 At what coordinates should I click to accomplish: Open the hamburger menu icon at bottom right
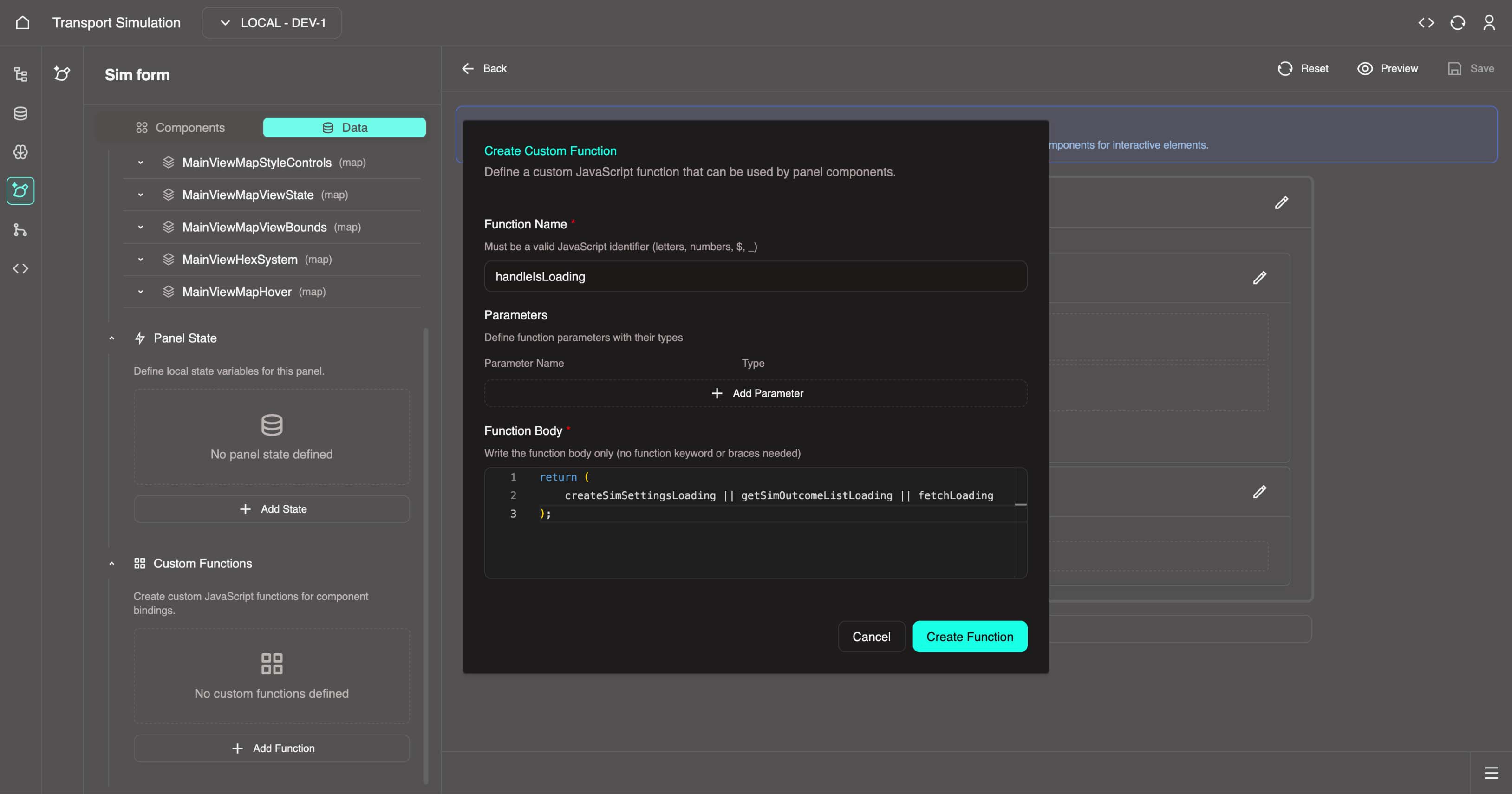[x=1491, y=773]
